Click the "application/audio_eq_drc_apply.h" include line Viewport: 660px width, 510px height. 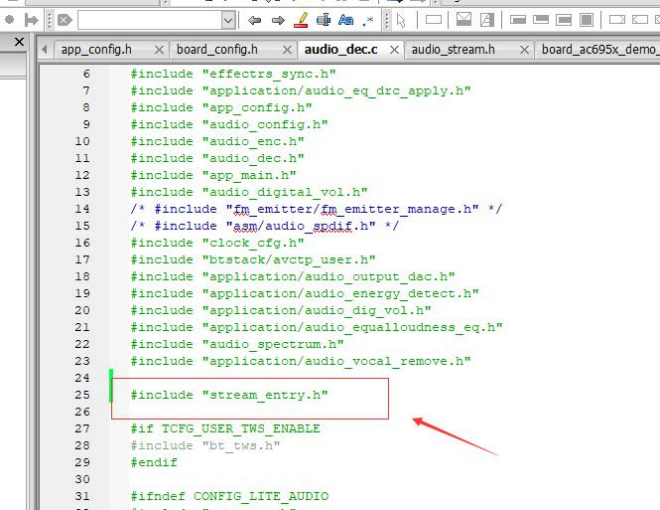coord(301,91)
